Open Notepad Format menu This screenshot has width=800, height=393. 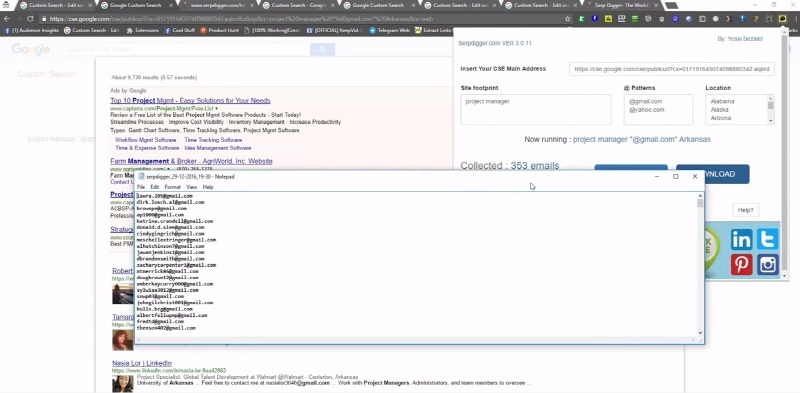[x=172, y=187]
